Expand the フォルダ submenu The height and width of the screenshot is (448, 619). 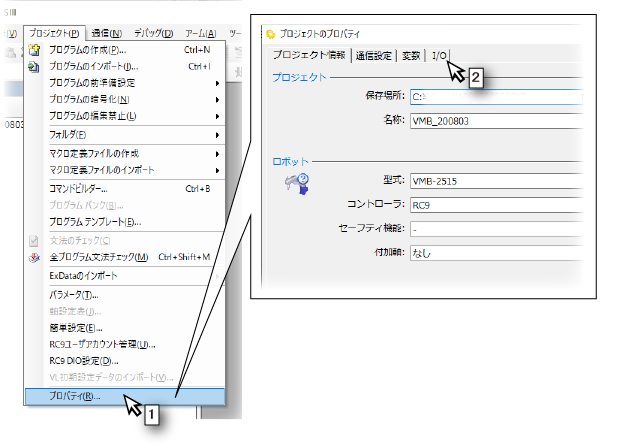pyautogui.click(x=217, y=134)
